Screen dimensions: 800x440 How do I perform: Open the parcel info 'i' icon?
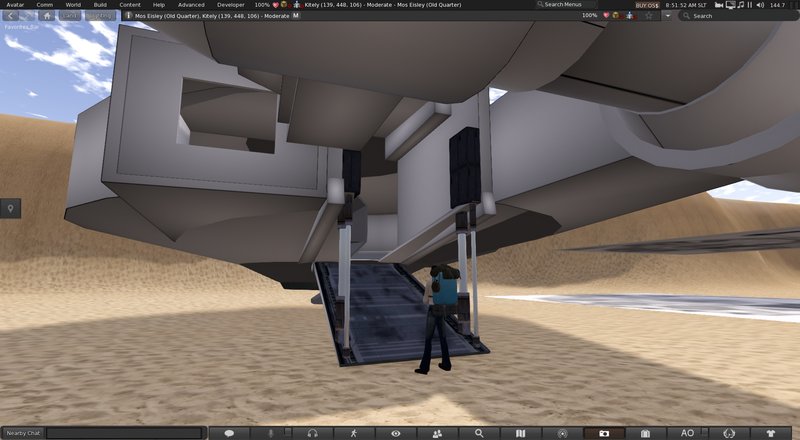click(x=129, y=16)
